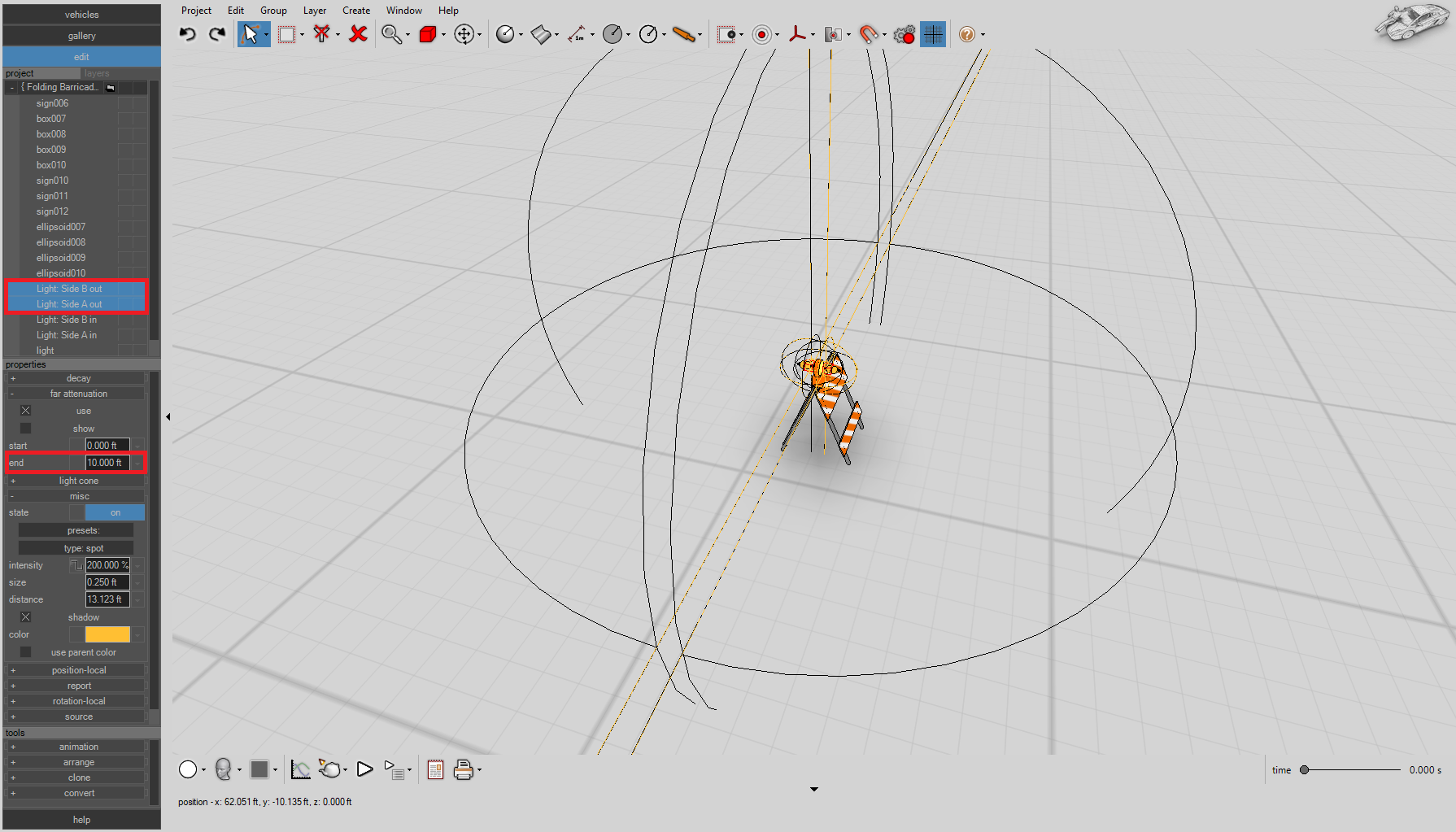The height and width of the screenshot is (832, 1456).
Task: Click the red X delete icon
Action: (358, 34)
